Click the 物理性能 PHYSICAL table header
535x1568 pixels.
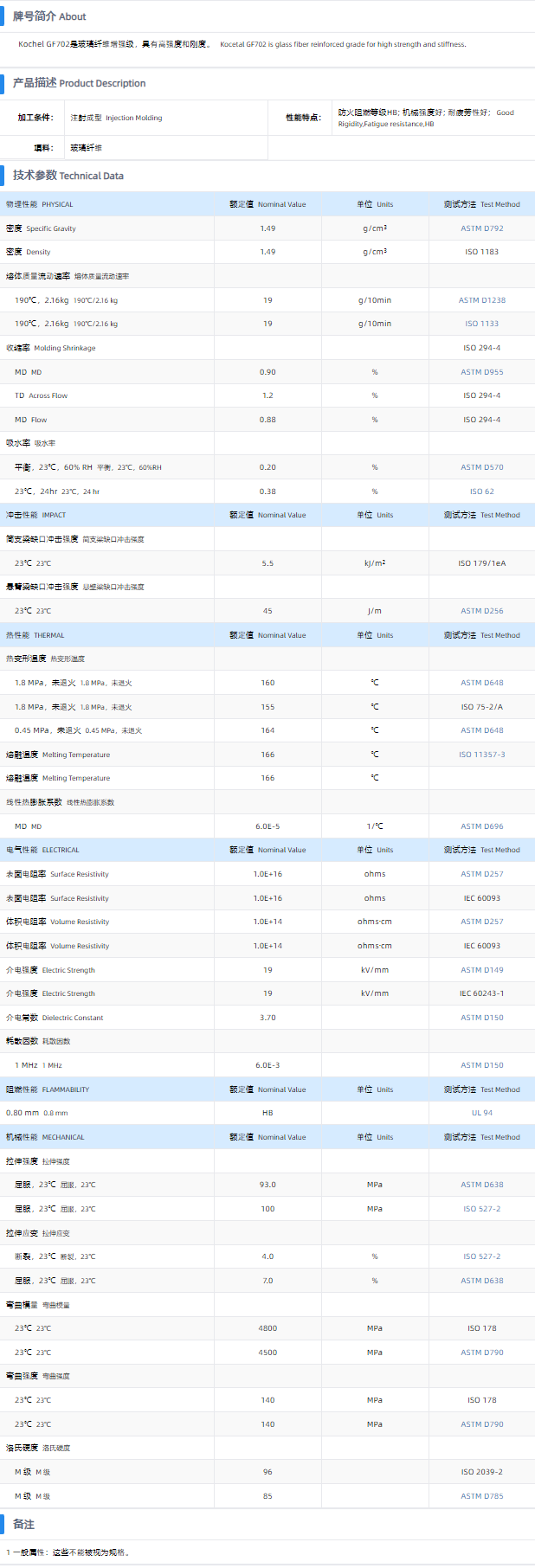[x=40, y=204]
